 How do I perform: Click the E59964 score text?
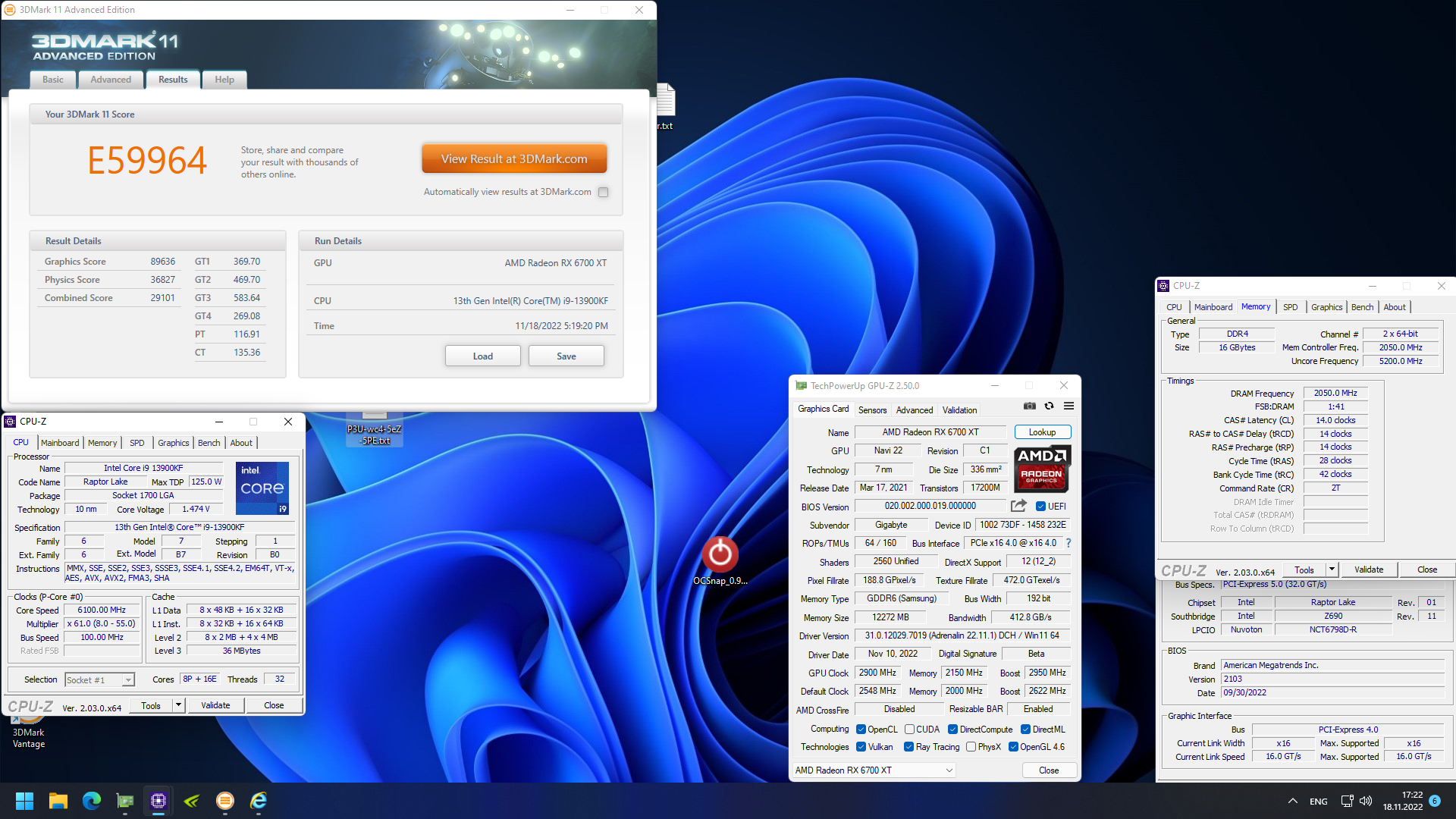tap(147, 161)
